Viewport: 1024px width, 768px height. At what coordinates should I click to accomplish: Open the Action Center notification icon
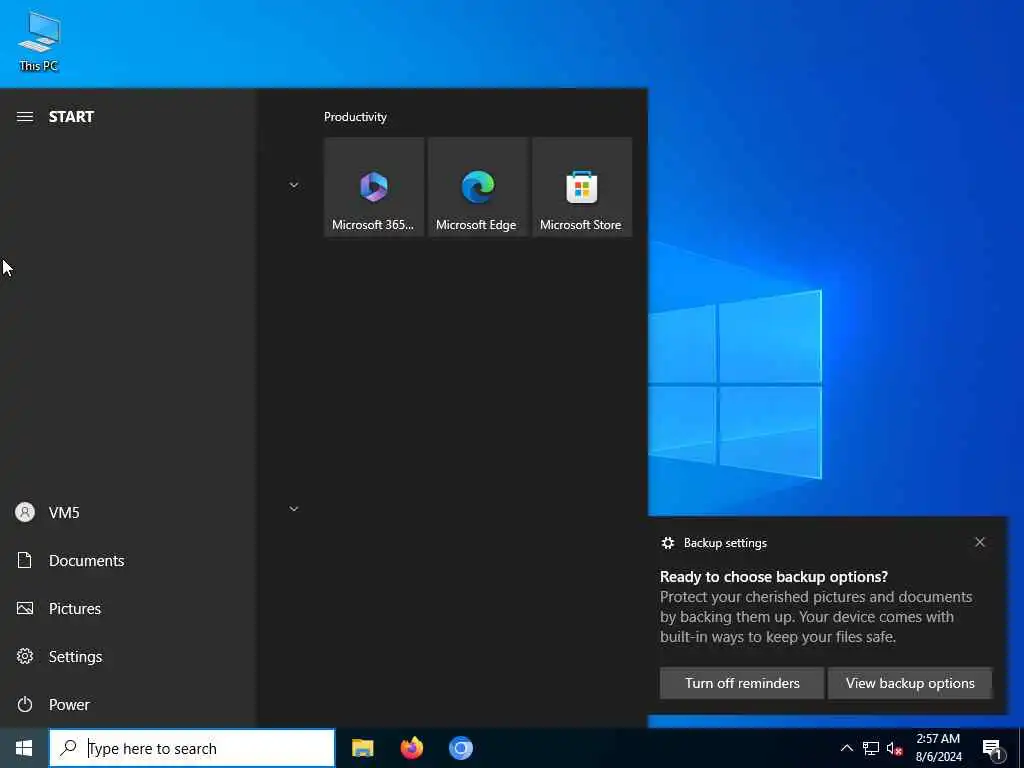pyautogui.click(x=993, y=749)
